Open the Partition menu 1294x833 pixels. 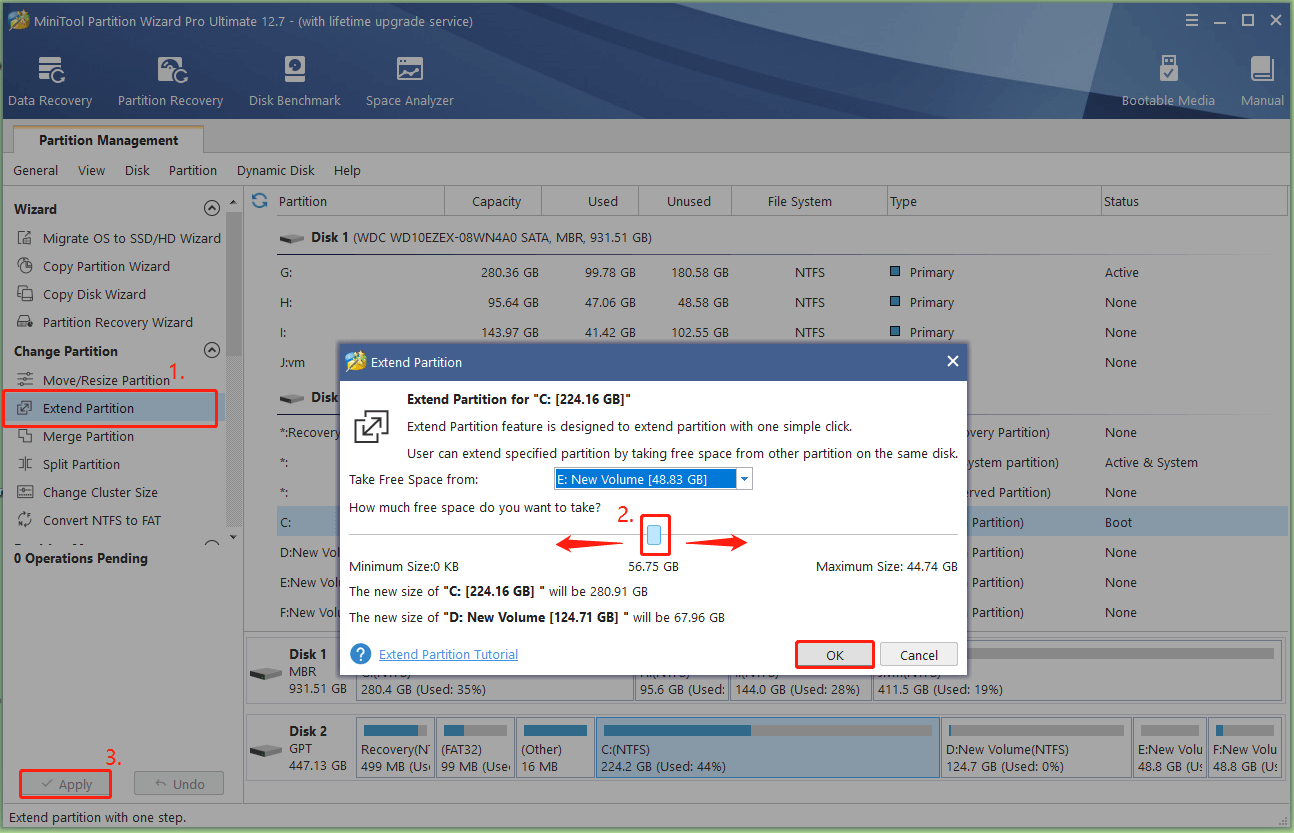pyautogui.click(x=193, y=170)
